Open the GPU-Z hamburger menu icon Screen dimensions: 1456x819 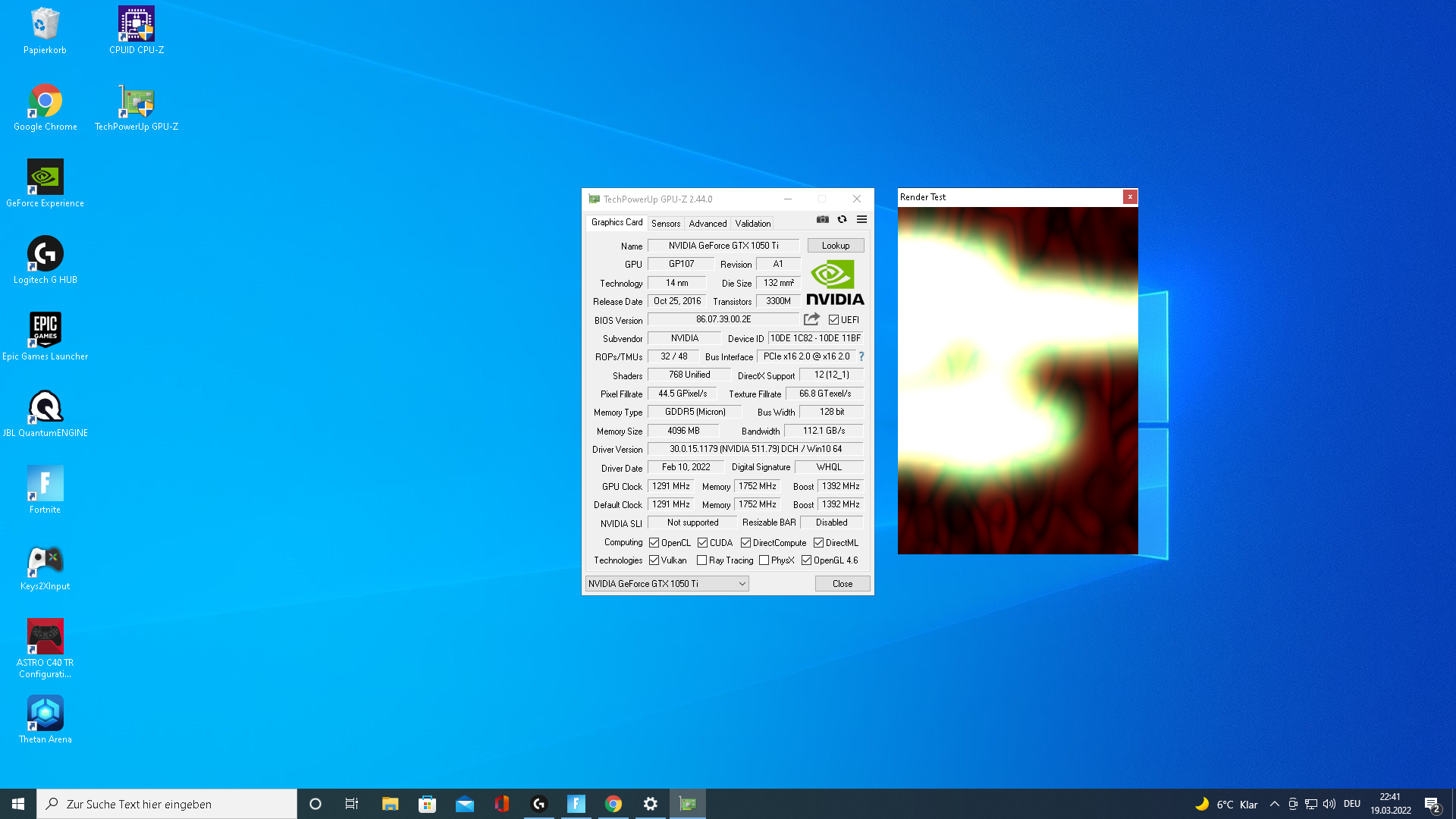point(861,220)
